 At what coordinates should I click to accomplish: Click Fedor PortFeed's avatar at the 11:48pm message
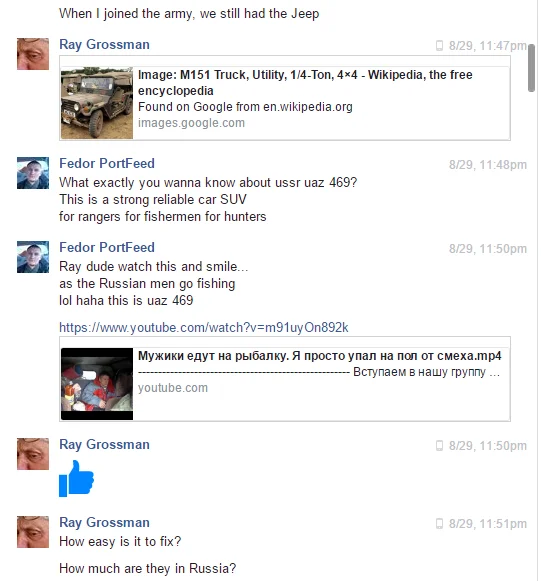point(33,173)
